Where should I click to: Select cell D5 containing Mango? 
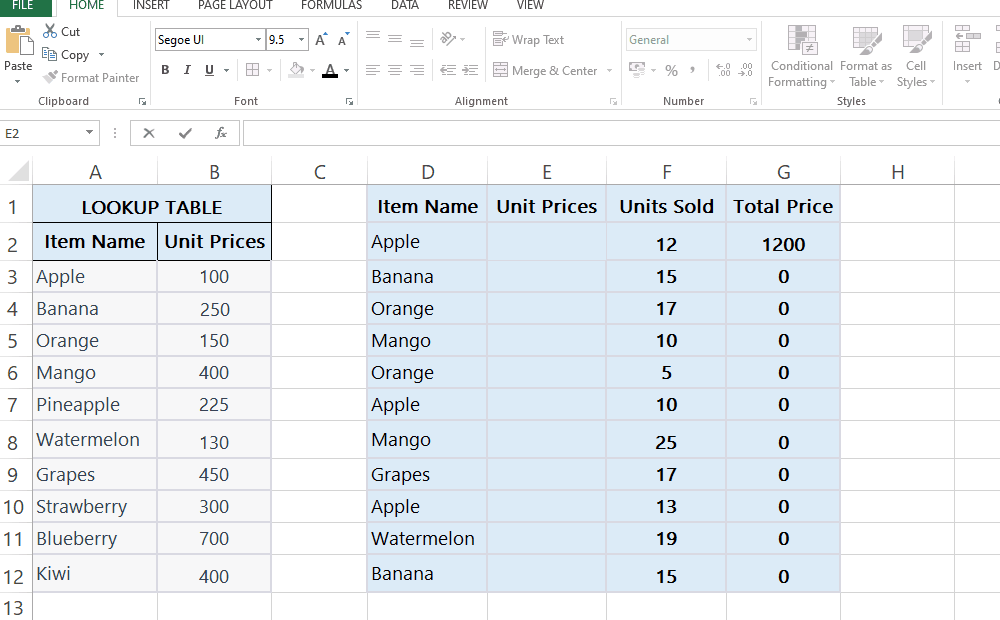coord(427,340)
